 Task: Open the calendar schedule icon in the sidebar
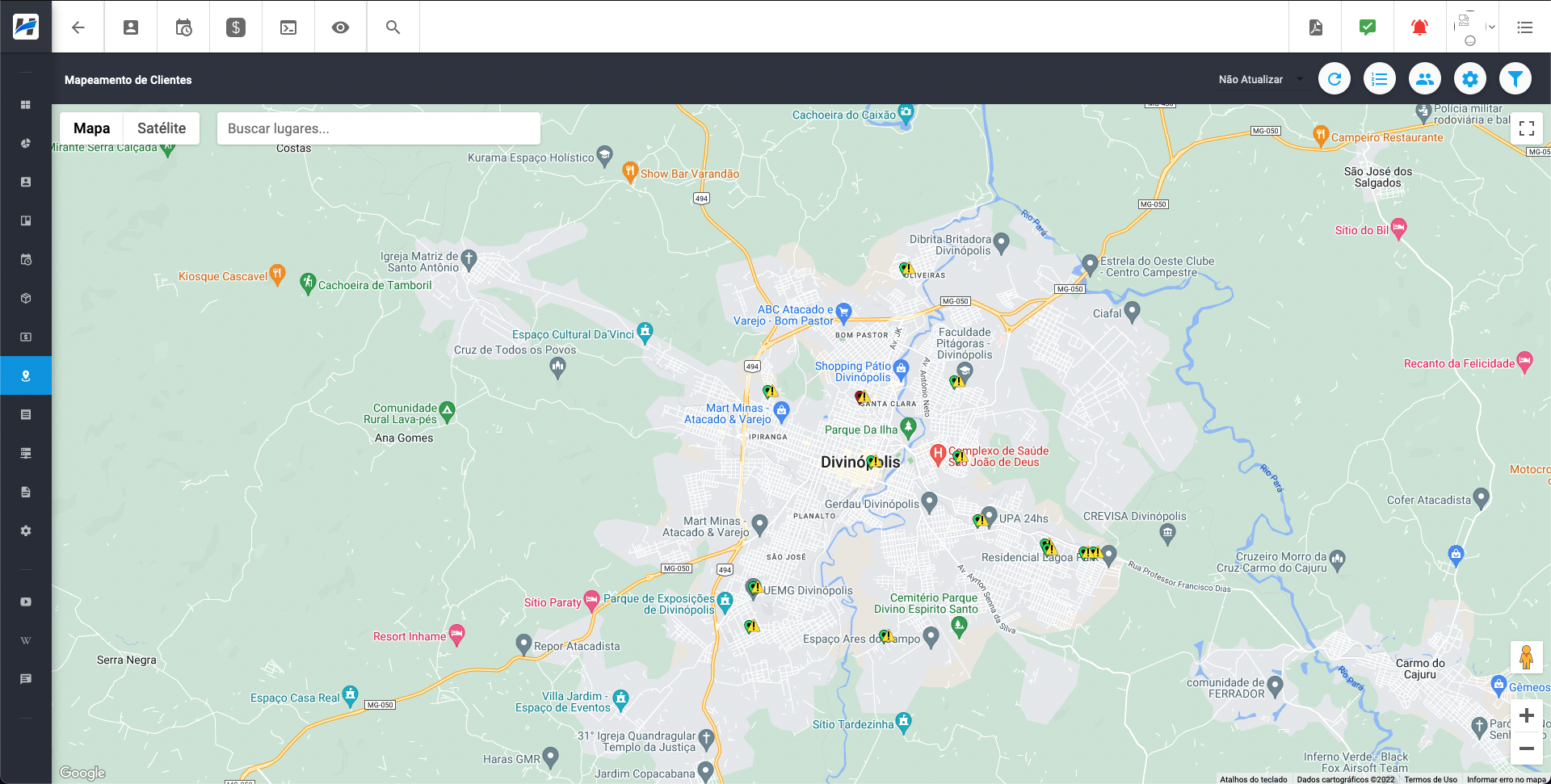(26, 260)
